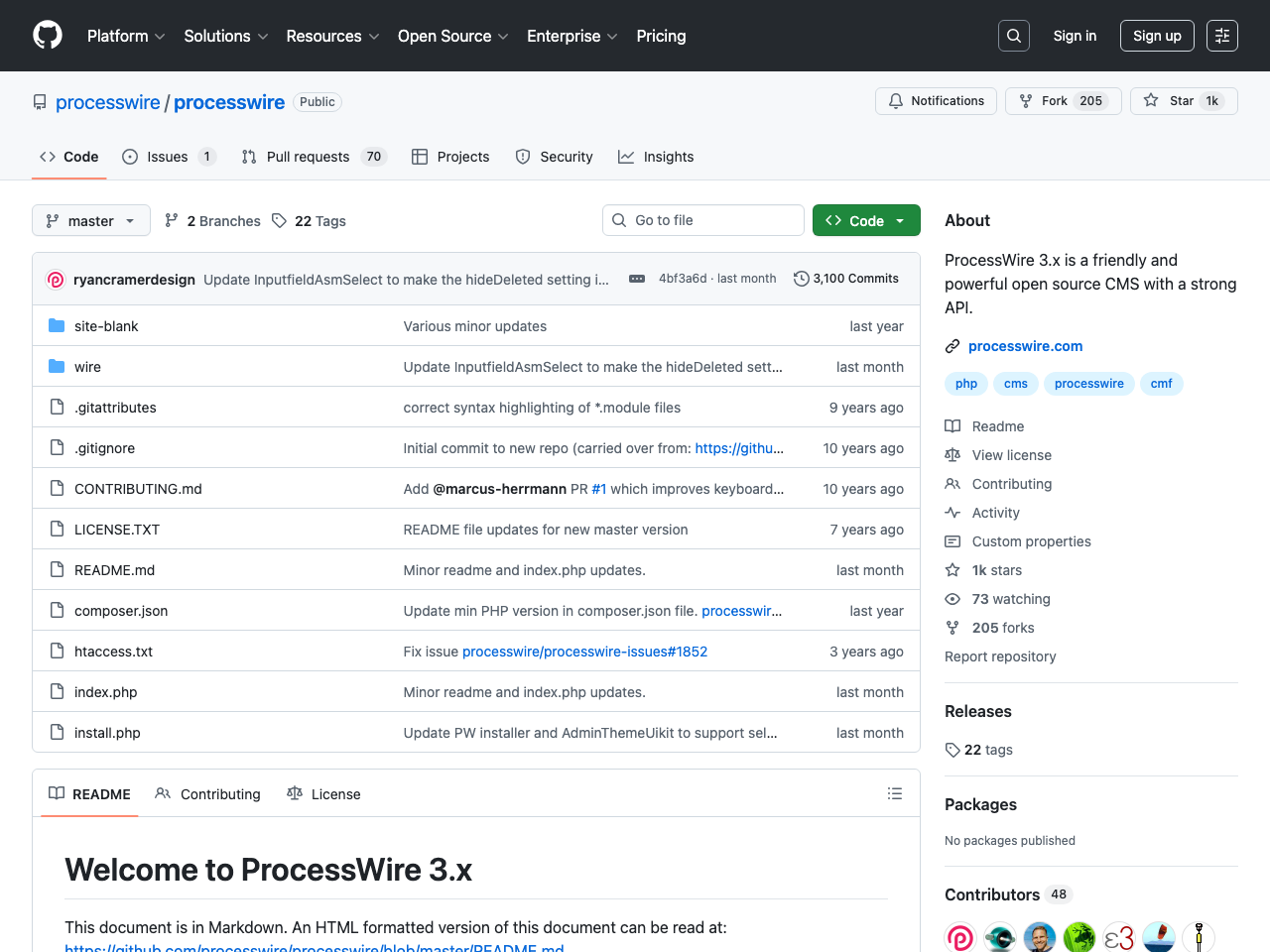This screenshot has height=952, width=1270.
Task: Toggle the Watch repository via Notifications
Action: pos(936,100)
